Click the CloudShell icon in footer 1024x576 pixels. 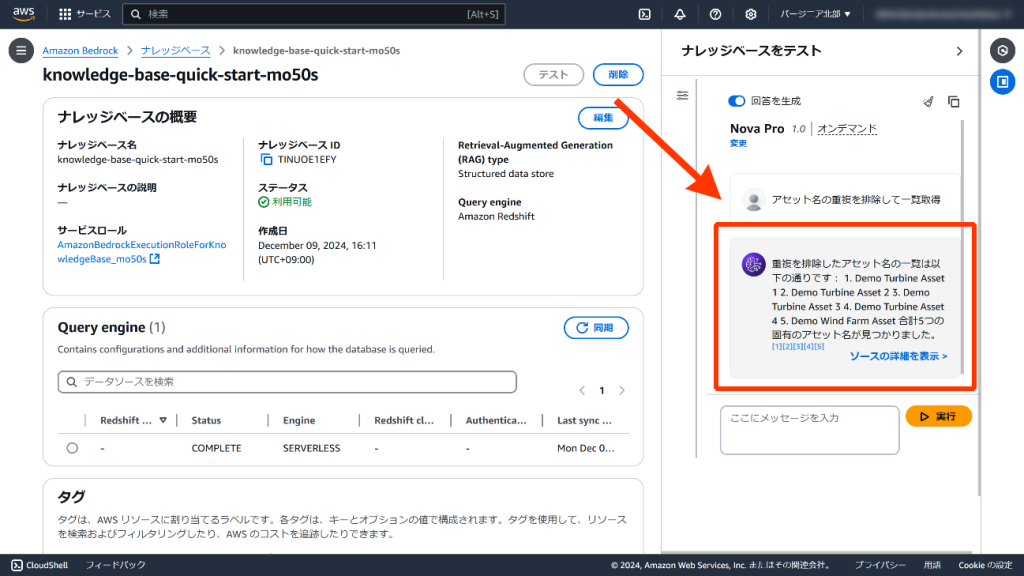[17, 565]
